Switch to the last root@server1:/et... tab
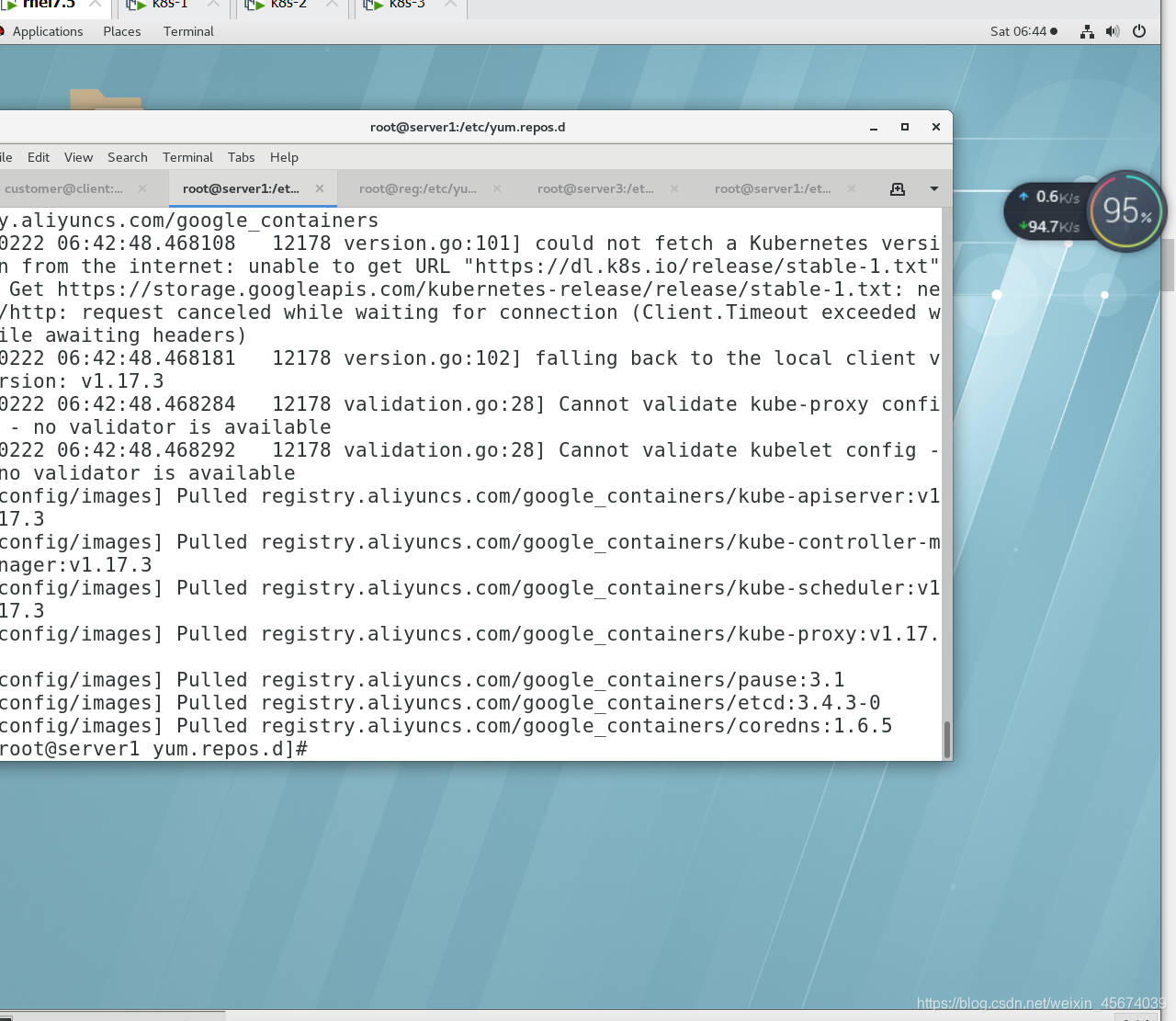Image resolution: width=1176 pixels, height=1021 pixels. tap(773, 188)
